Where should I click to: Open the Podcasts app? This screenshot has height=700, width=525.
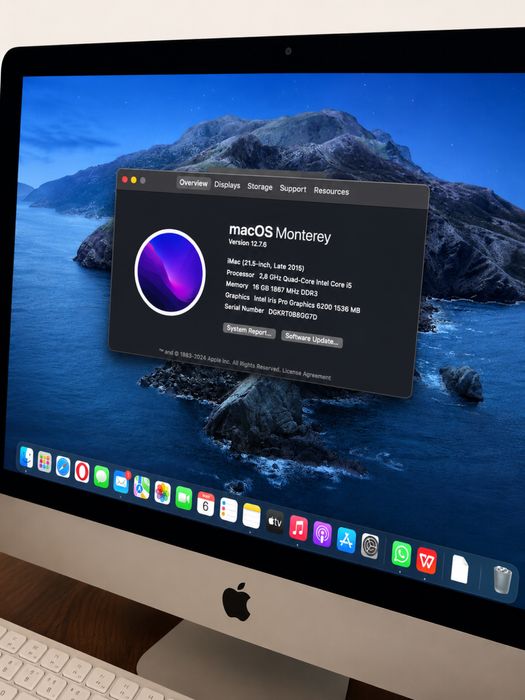322,534
